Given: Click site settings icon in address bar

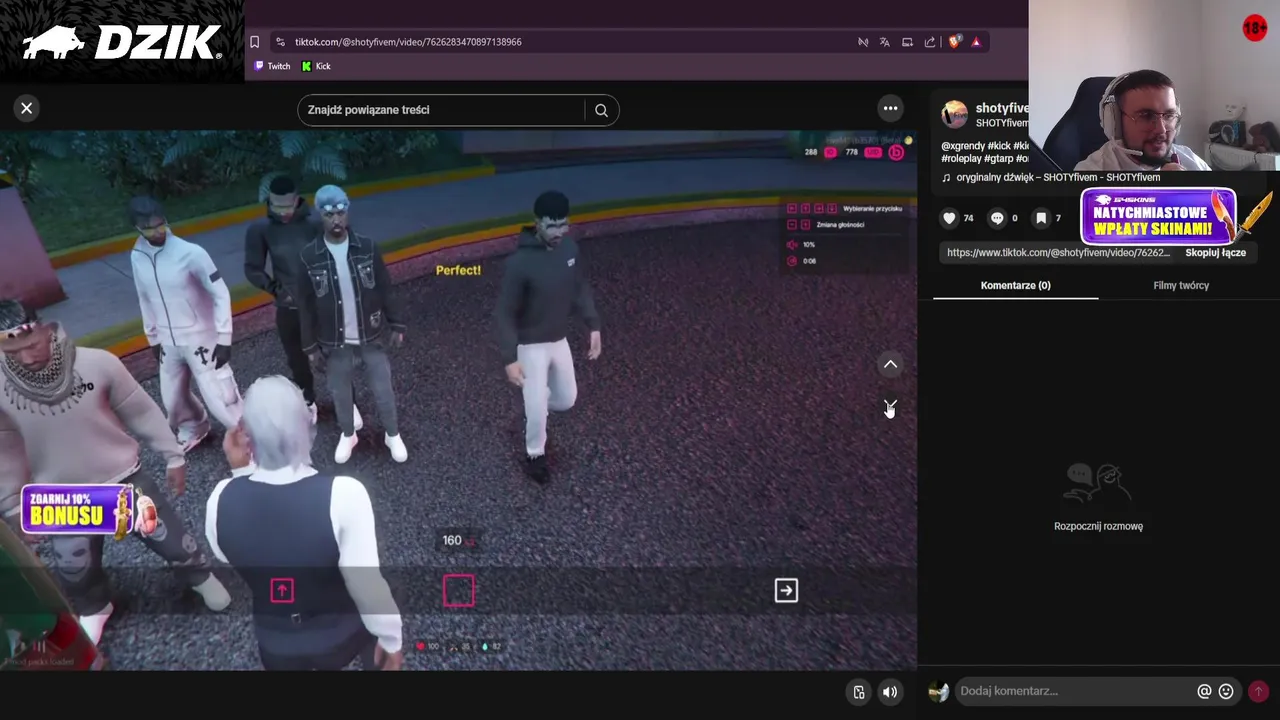Looking at the screenshot, I should point(280,42).
